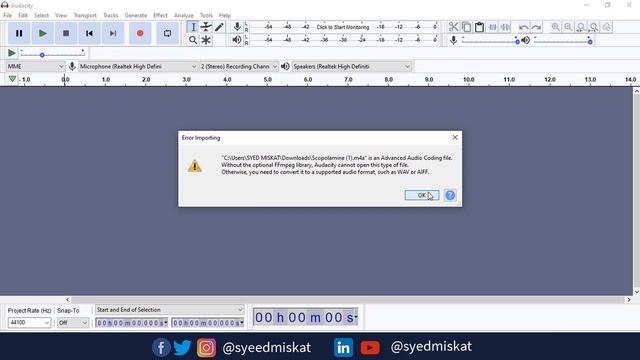Image resolution: width=640 pixels, height=360 pixels.
Task: Open the Transport menu
Action: (x=85, y=15)
